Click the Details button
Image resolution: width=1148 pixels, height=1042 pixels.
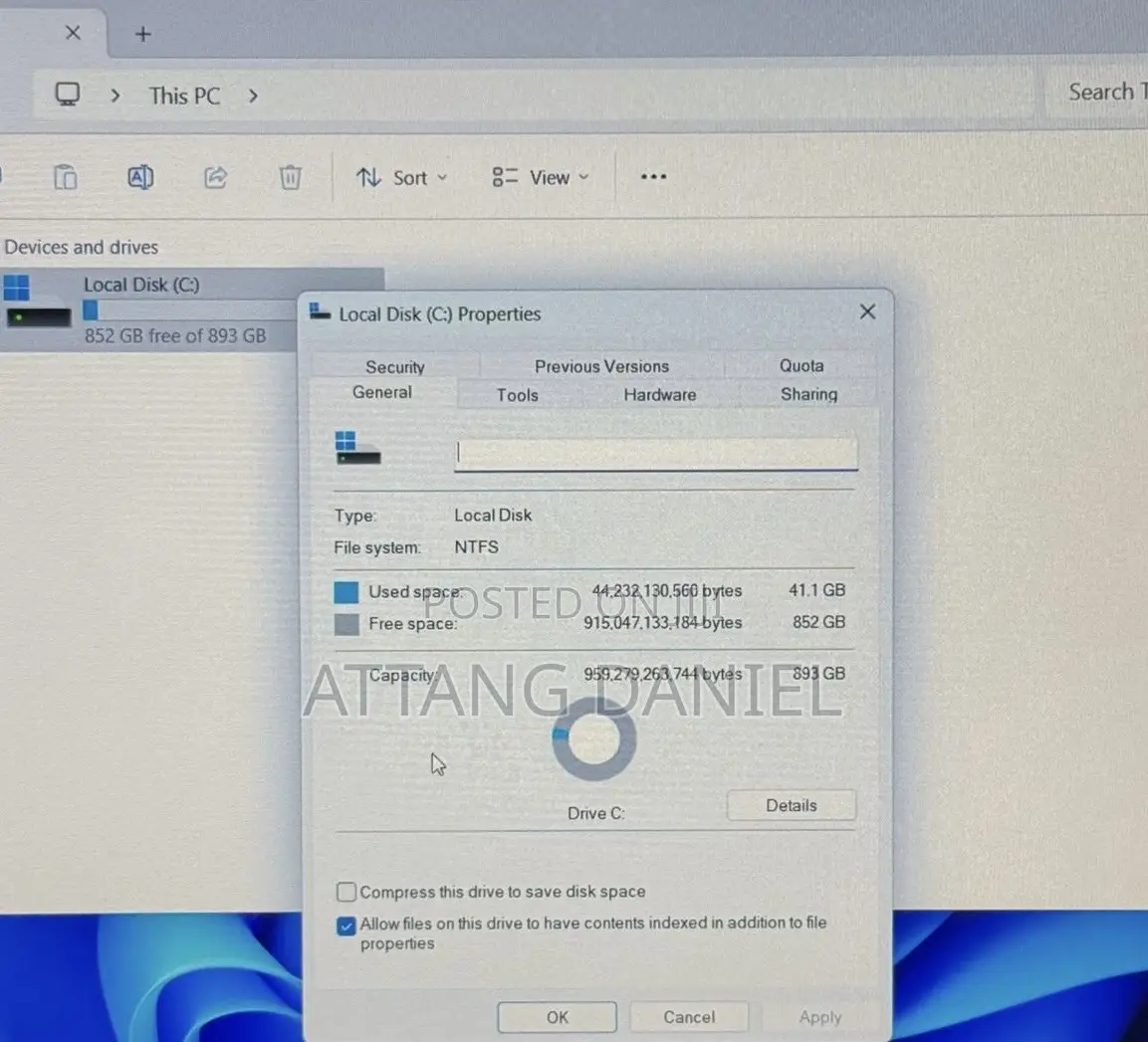click(x=792, y=805)
